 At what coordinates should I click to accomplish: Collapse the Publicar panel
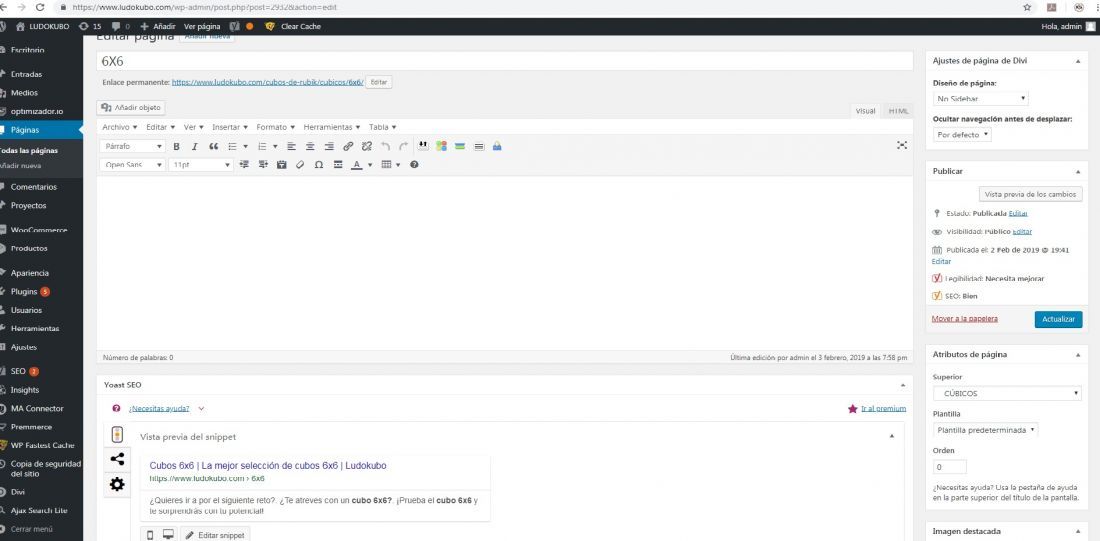[x=1078, y=171]
